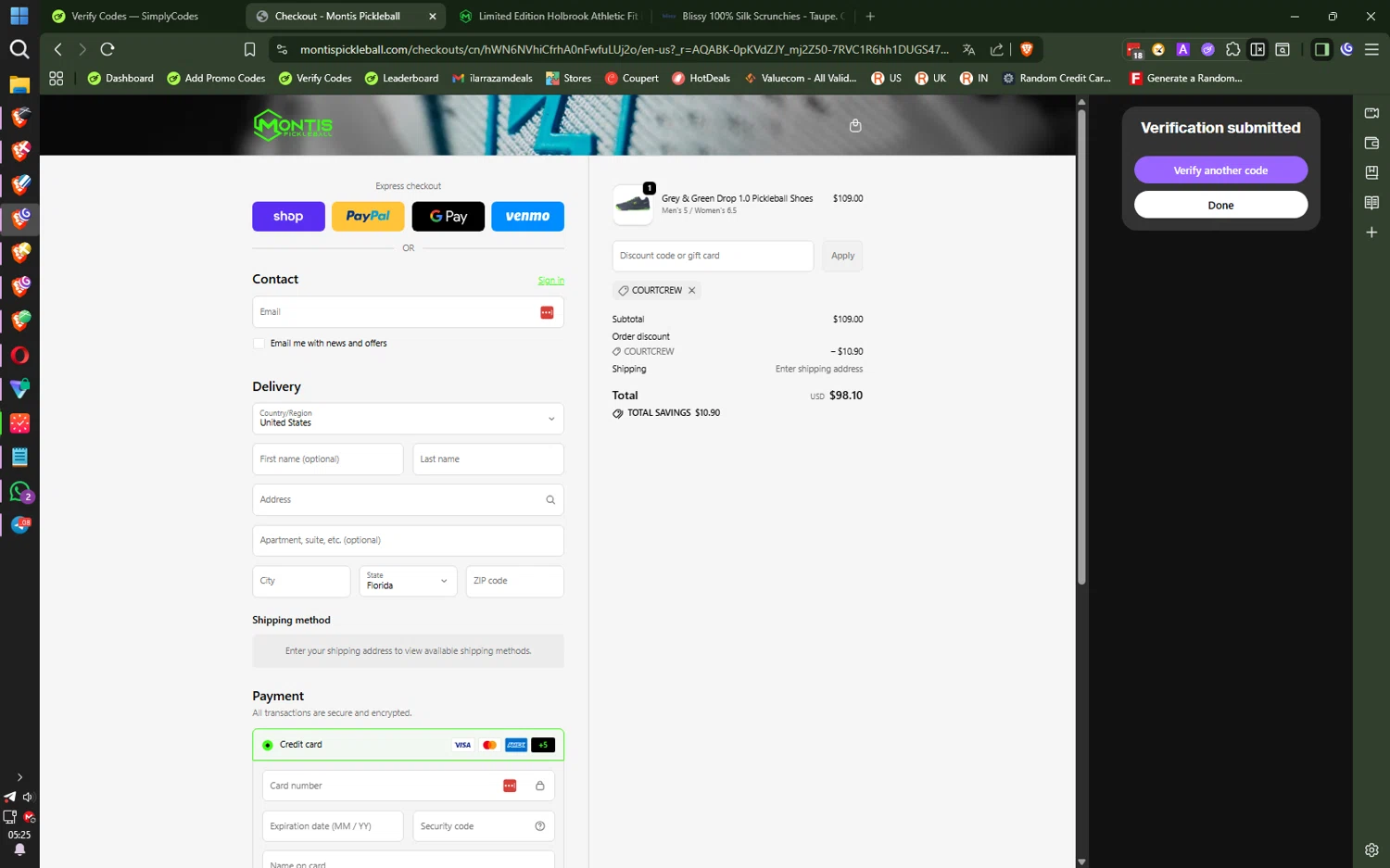Click the address search magnifier icon
Image resolution: width=1390 pixels, height=868 pixels.
[x=550, y=499]
